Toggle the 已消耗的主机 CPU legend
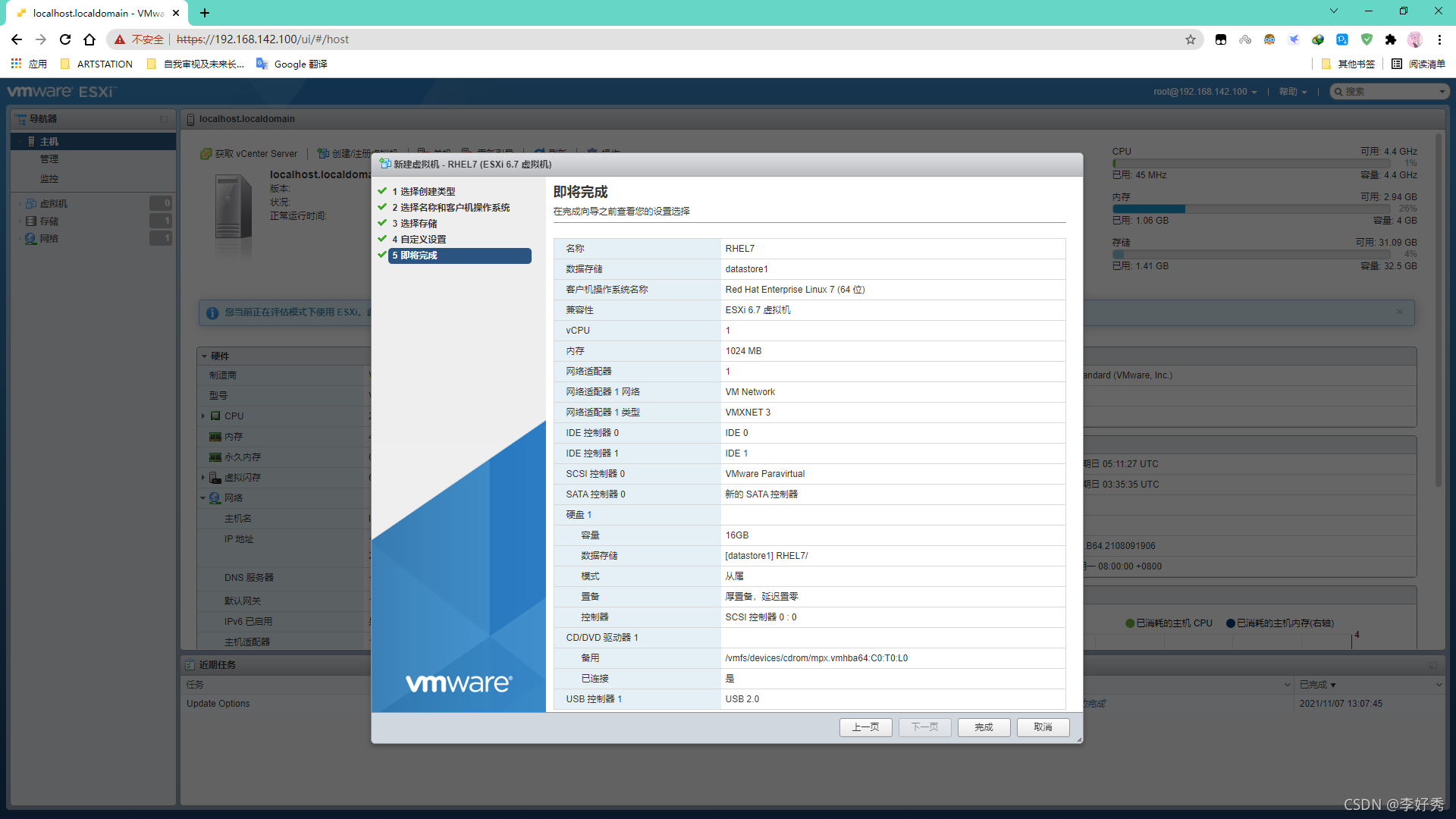 click(x=1169, y=623)
